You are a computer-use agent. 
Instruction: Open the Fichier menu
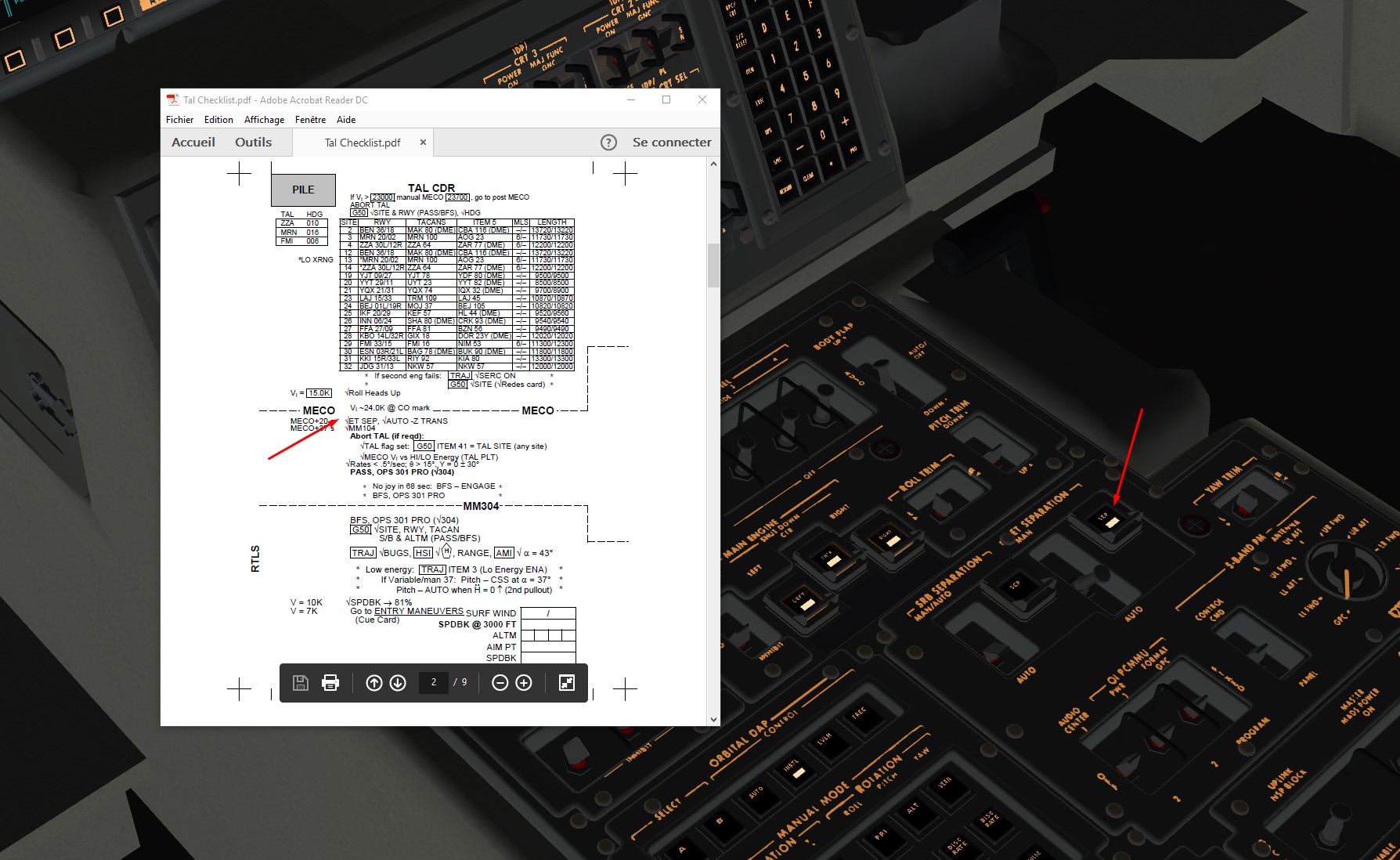[x=179, y=120]
